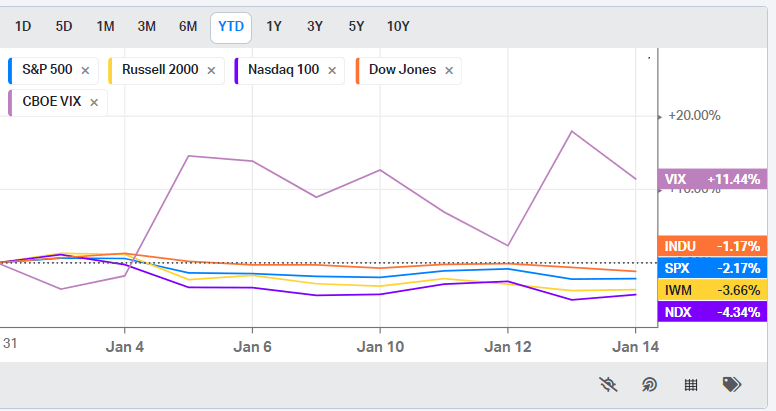Switch chart to 1Y view
This screenshot has width=776, height=411.
(273, 27)
